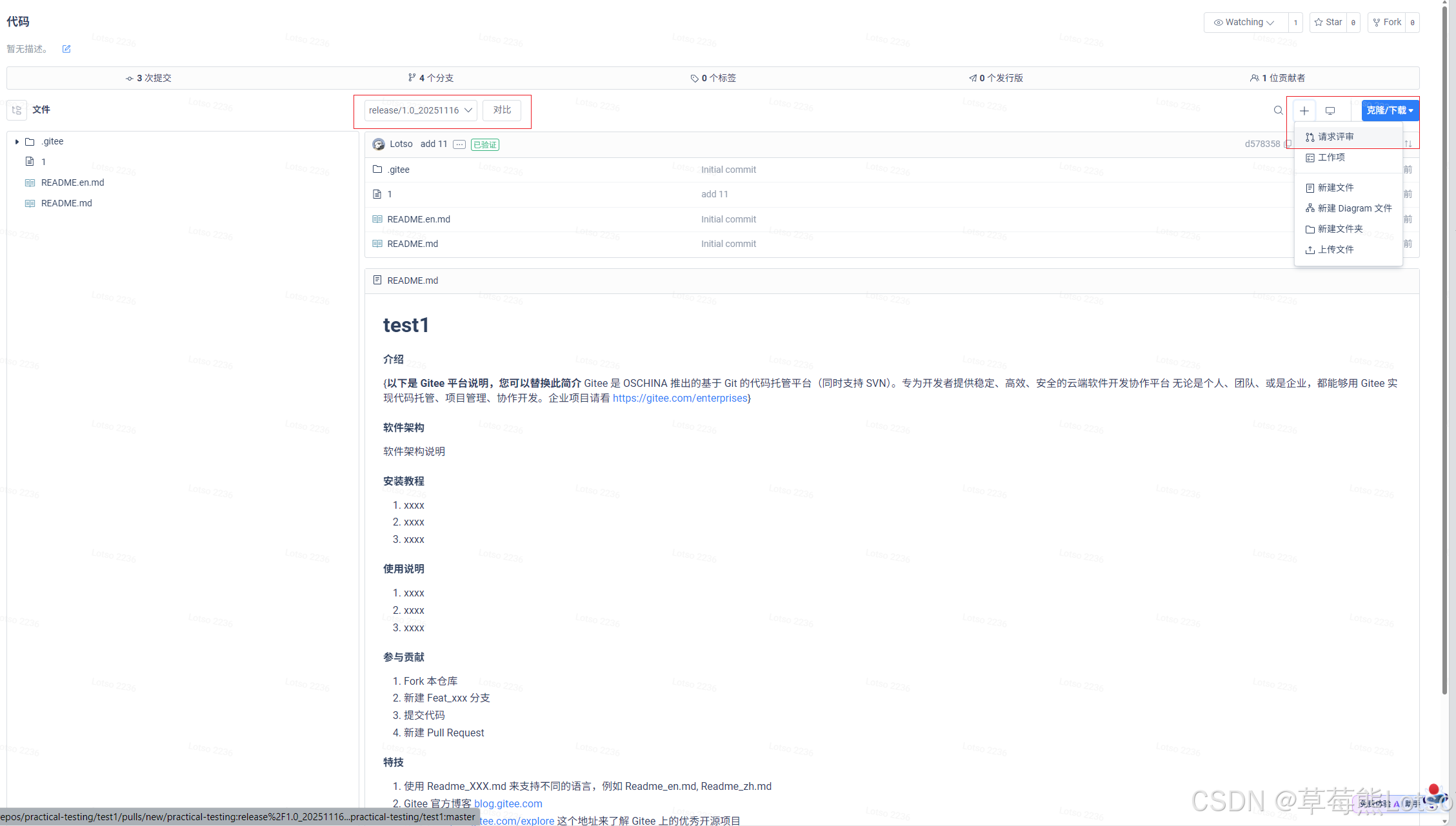Click the plus create button

click(1304, 111)
